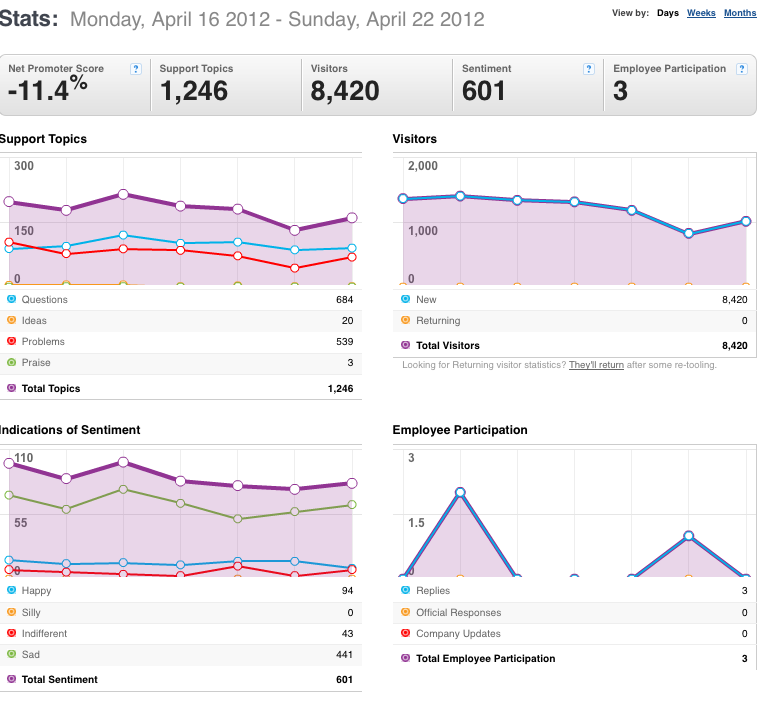Viewport: 763px width, 704px height.
Task: Click the Praise legend marker icon
Action: pyautogui.click(x=12, y=362)
